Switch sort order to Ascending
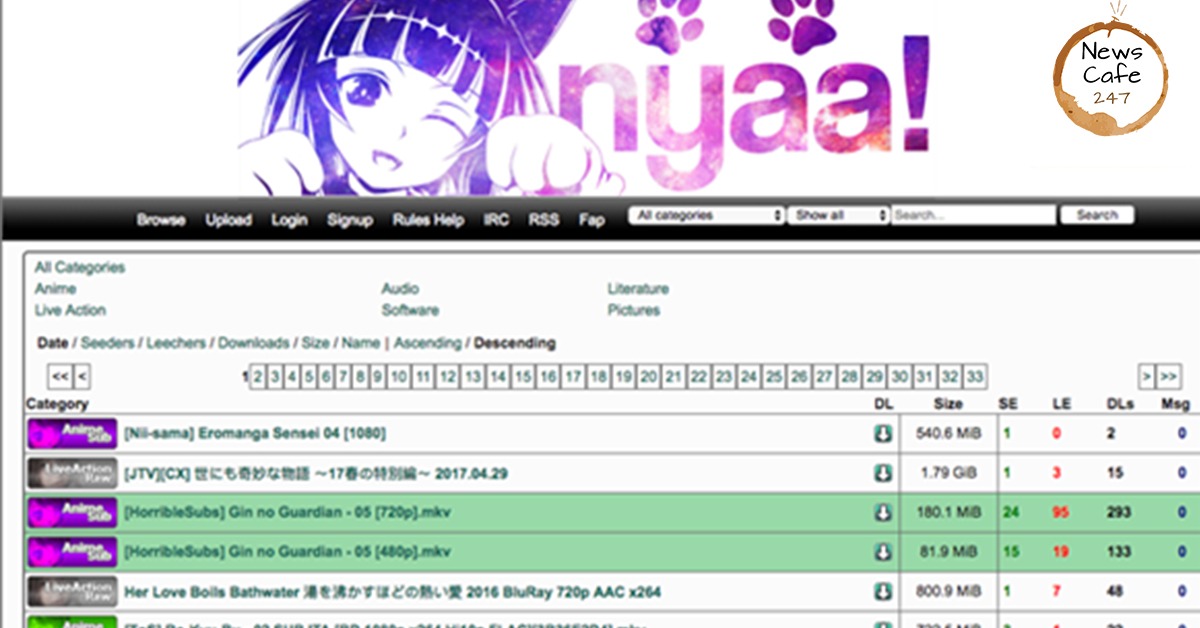The image size is (1200, 628). [x=428, y=343]
